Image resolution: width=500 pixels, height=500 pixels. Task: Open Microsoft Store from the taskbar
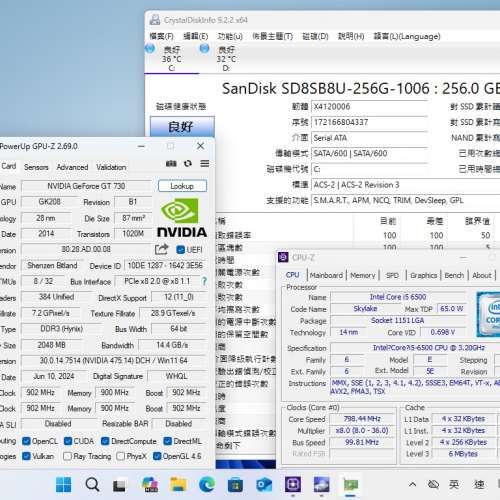[235, 485]
